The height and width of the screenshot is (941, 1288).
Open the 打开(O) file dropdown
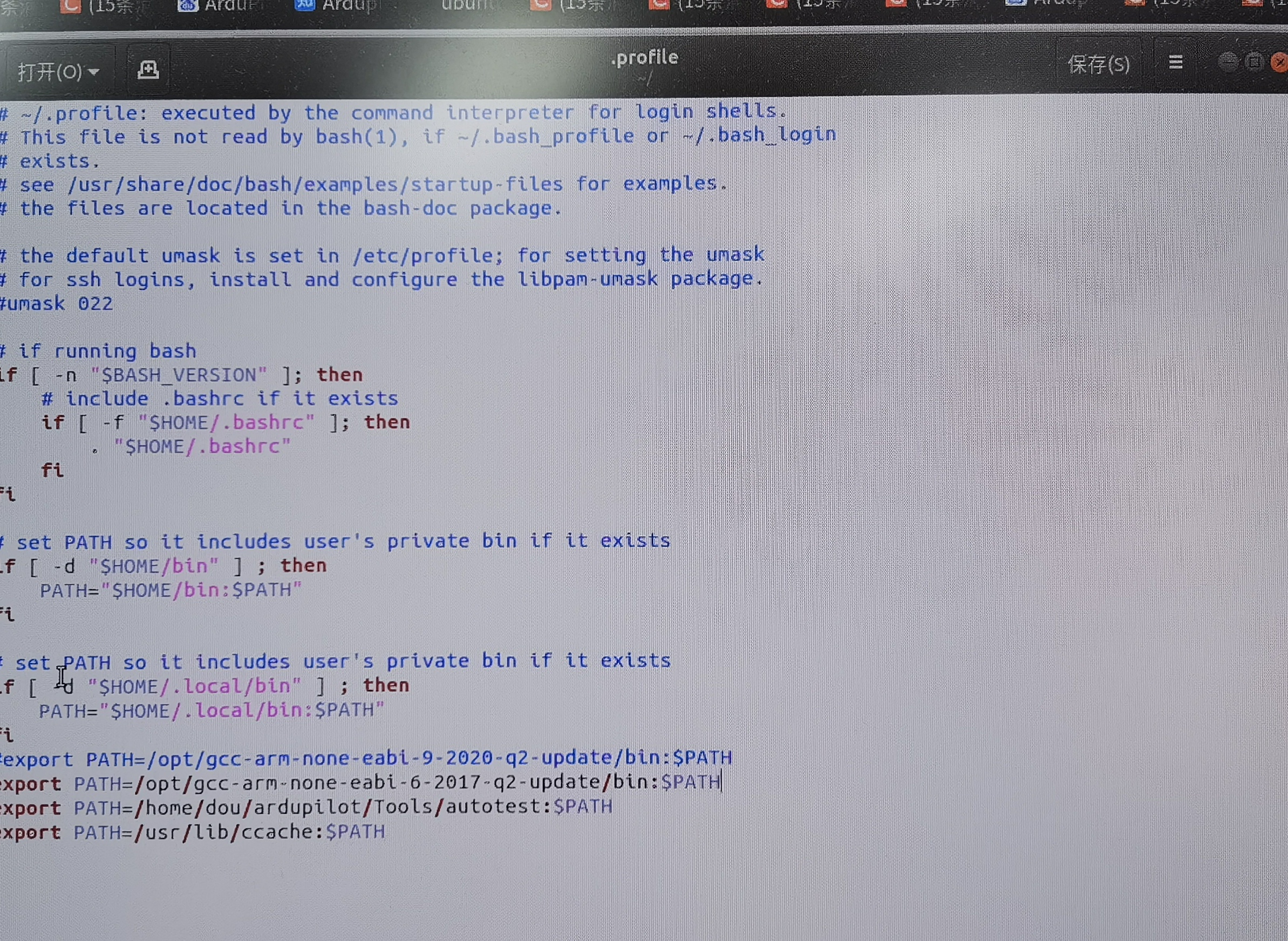[x=58, y=72]
